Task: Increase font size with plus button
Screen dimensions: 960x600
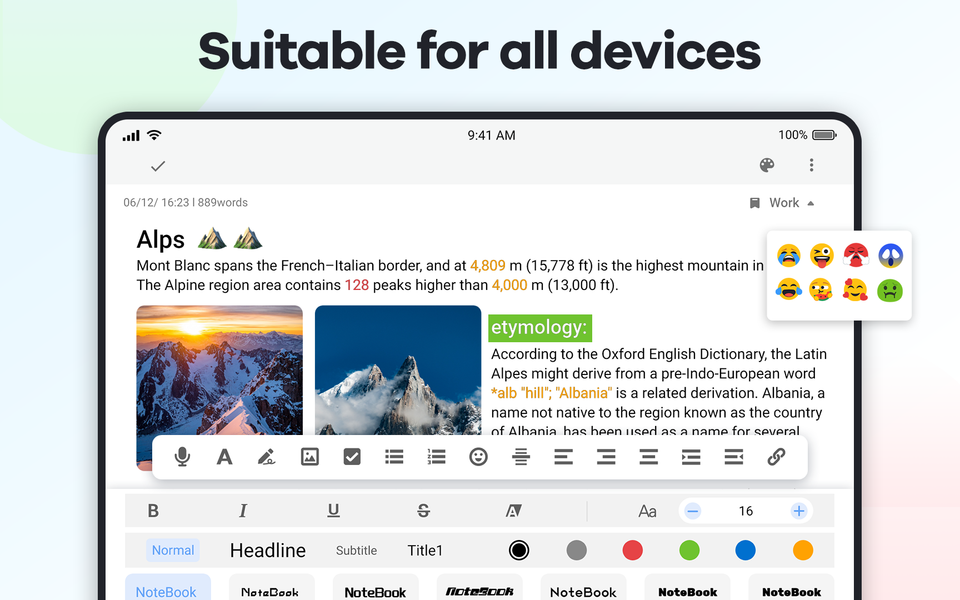Action: [x=798, y=511]
